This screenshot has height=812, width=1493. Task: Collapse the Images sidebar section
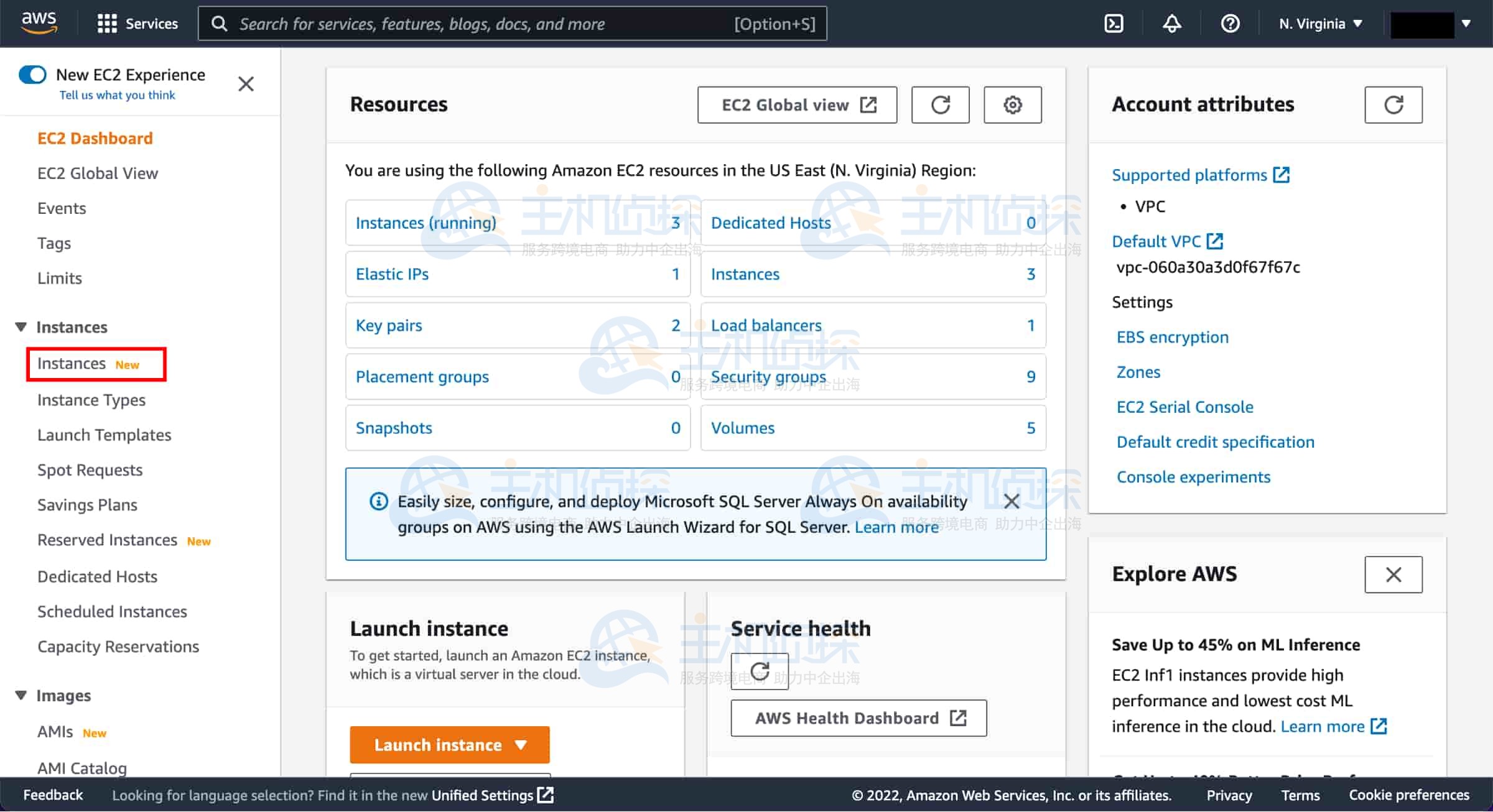click(21, 695)
